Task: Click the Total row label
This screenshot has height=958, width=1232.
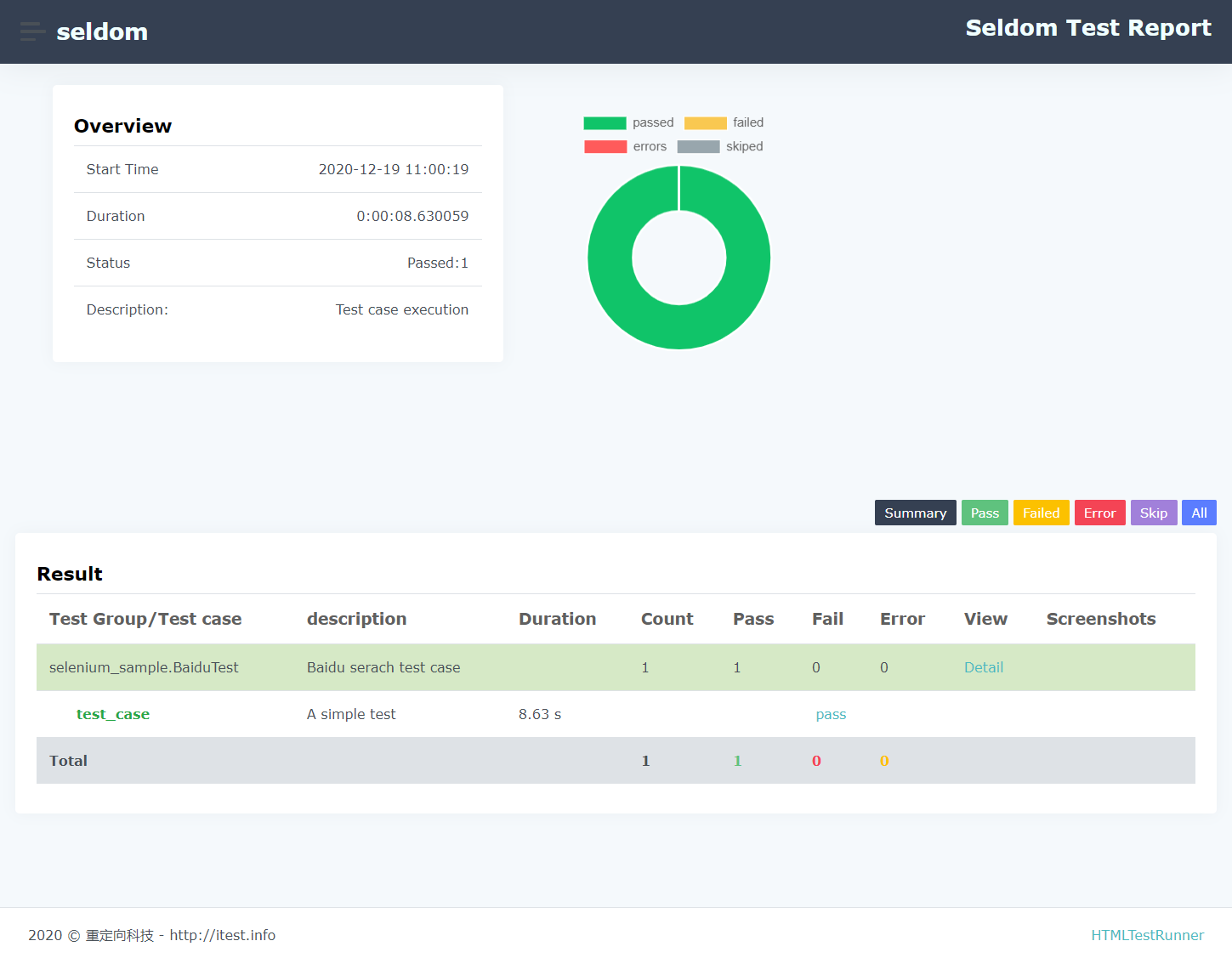Action: coord(68,761)
